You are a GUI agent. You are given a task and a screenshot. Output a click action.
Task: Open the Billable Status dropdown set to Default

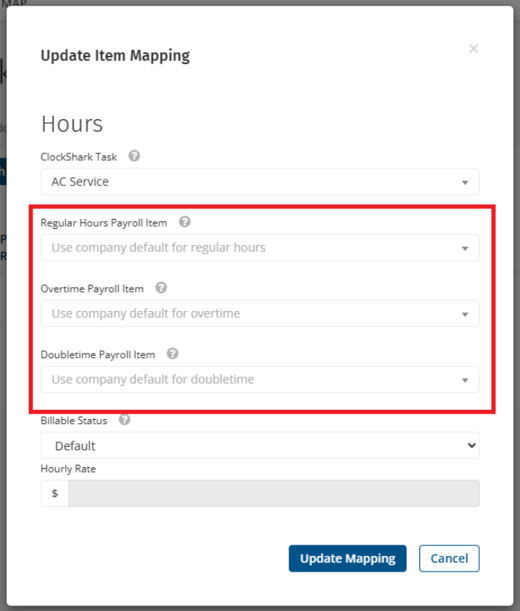point(260,445)
